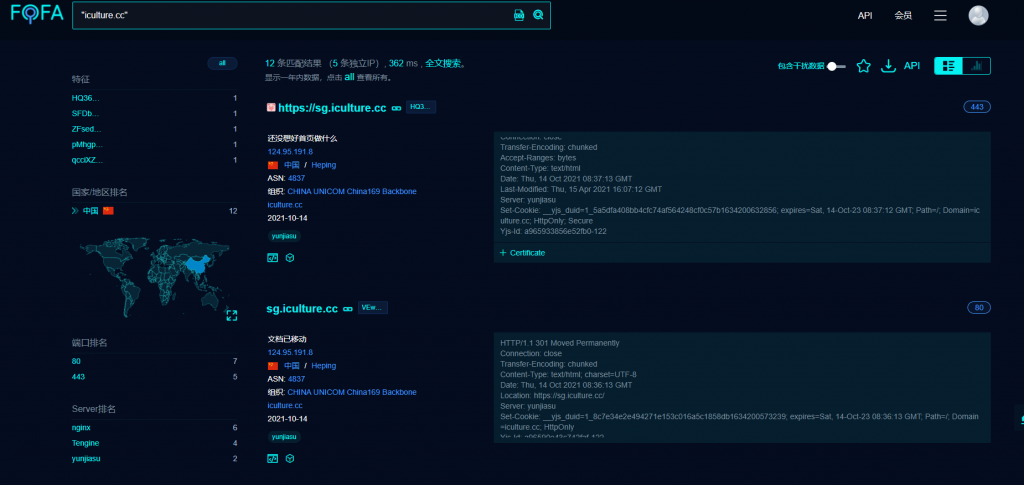Open the https://sg.iculture.cc result link
The height and width of the screenshot is (485, 1024).
(332, 108)
